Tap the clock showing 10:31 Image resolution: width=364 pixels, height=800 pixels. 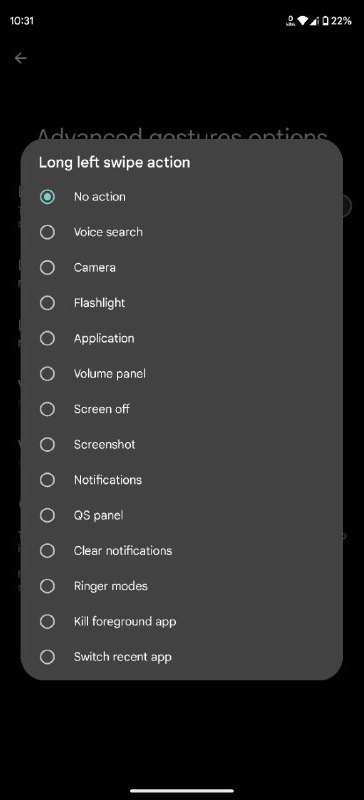coord(21,21)
